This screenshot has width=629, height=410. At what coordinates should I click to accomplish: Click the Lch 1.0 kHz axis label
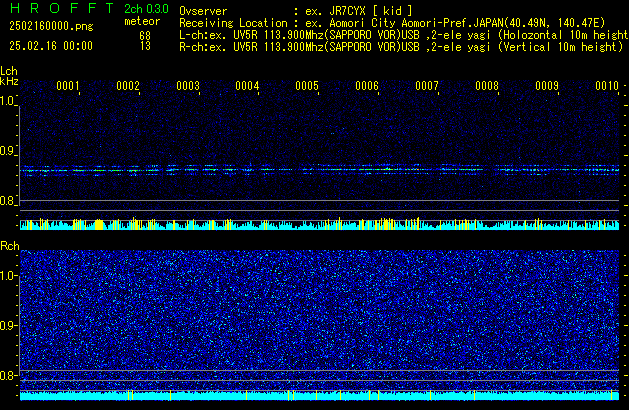pos(7,101)
